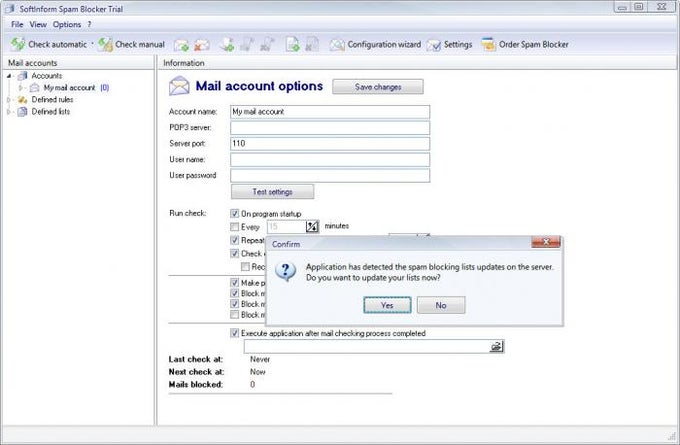The image size is (680, 445).
Task: Click the large envelope icon beside Mail account options
Action: (179, 85)
